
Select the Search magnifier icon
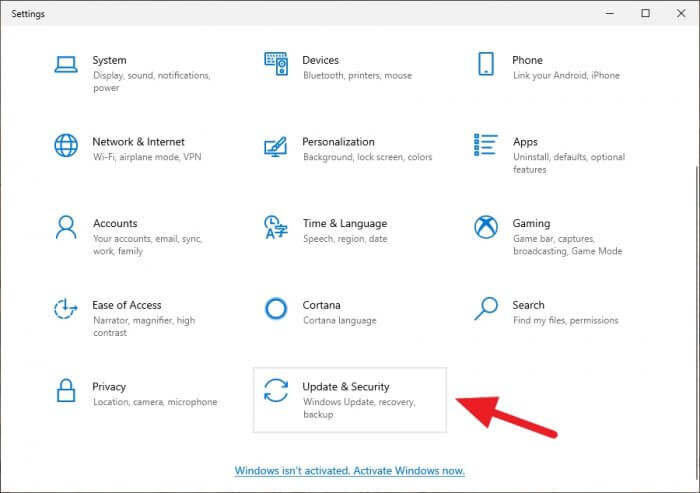click(x=486, y=309)
